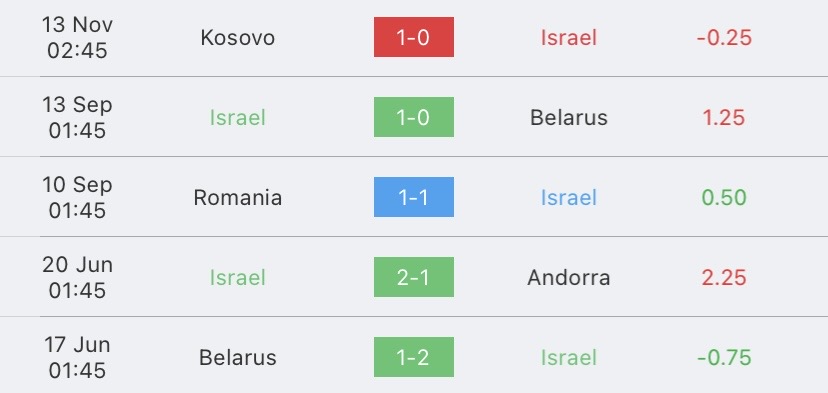The width and height of the screenshot is (828, 393).
Task: Click the 2-1 Israel vs Andorra score
Action: 413,277
